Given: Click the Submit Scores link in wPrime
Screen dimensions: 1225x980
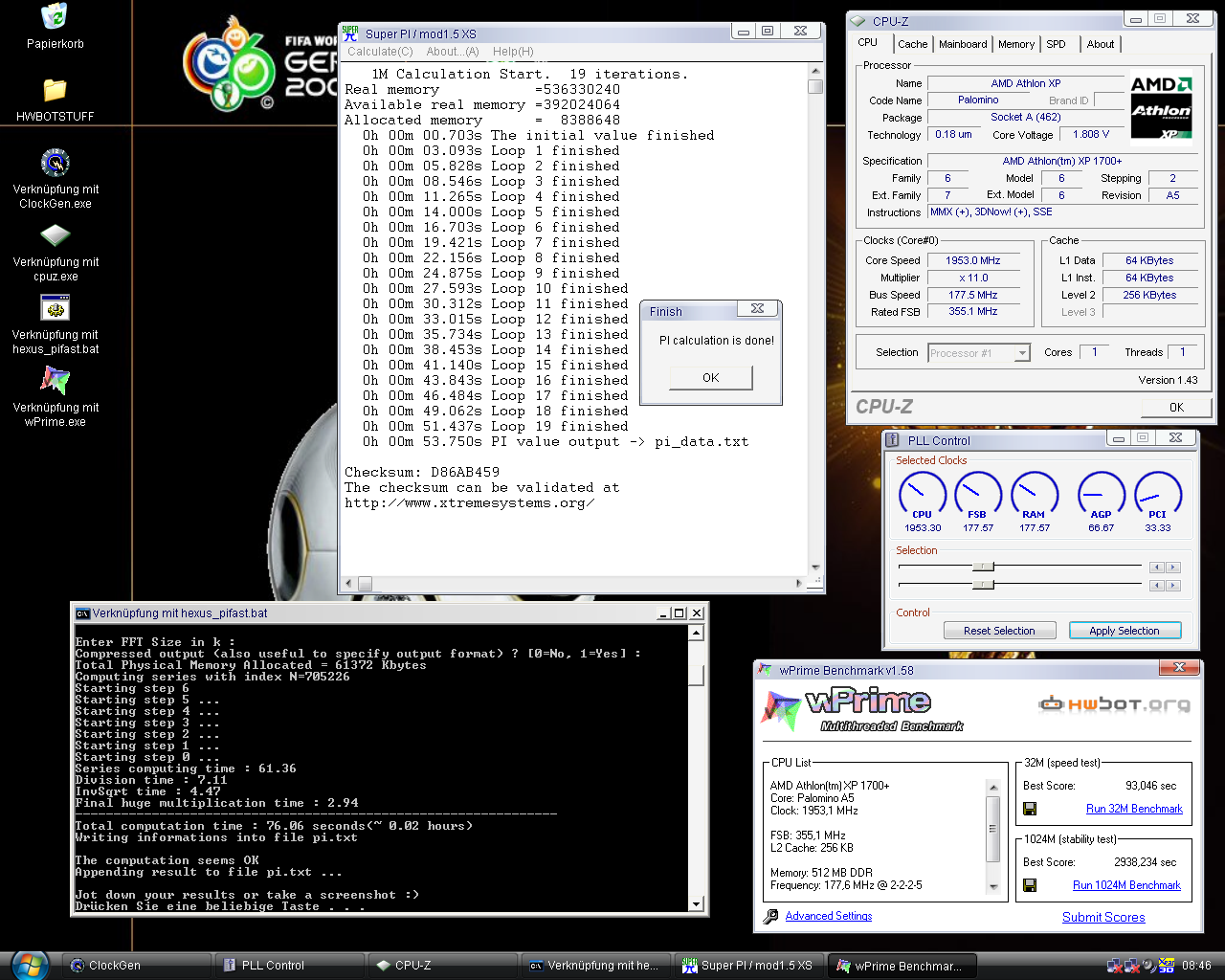Looking at the screenshot, I should click(x=1103, y=917).
